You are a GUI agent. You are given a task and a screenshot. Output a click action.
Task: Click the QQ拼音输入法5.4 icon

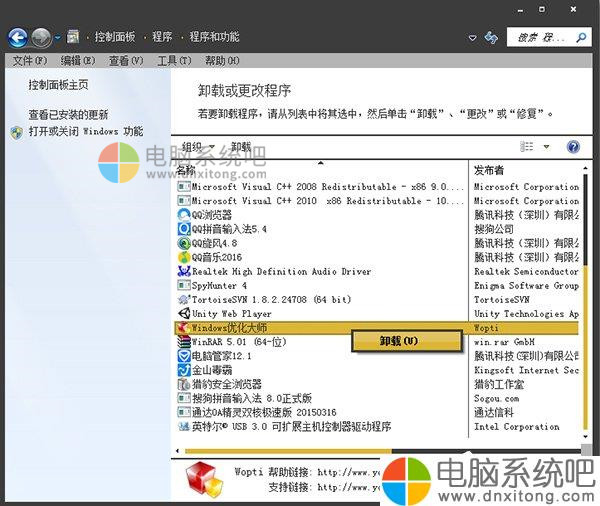(184, 229)
